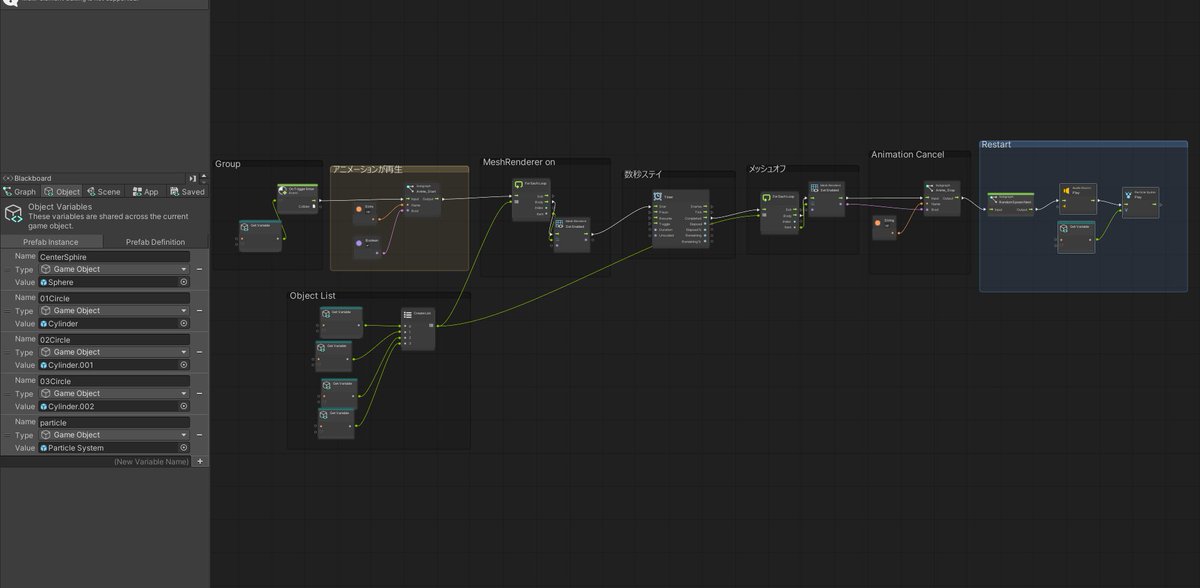Select the アニメーションが再生 group title

(x=368, y=170)
